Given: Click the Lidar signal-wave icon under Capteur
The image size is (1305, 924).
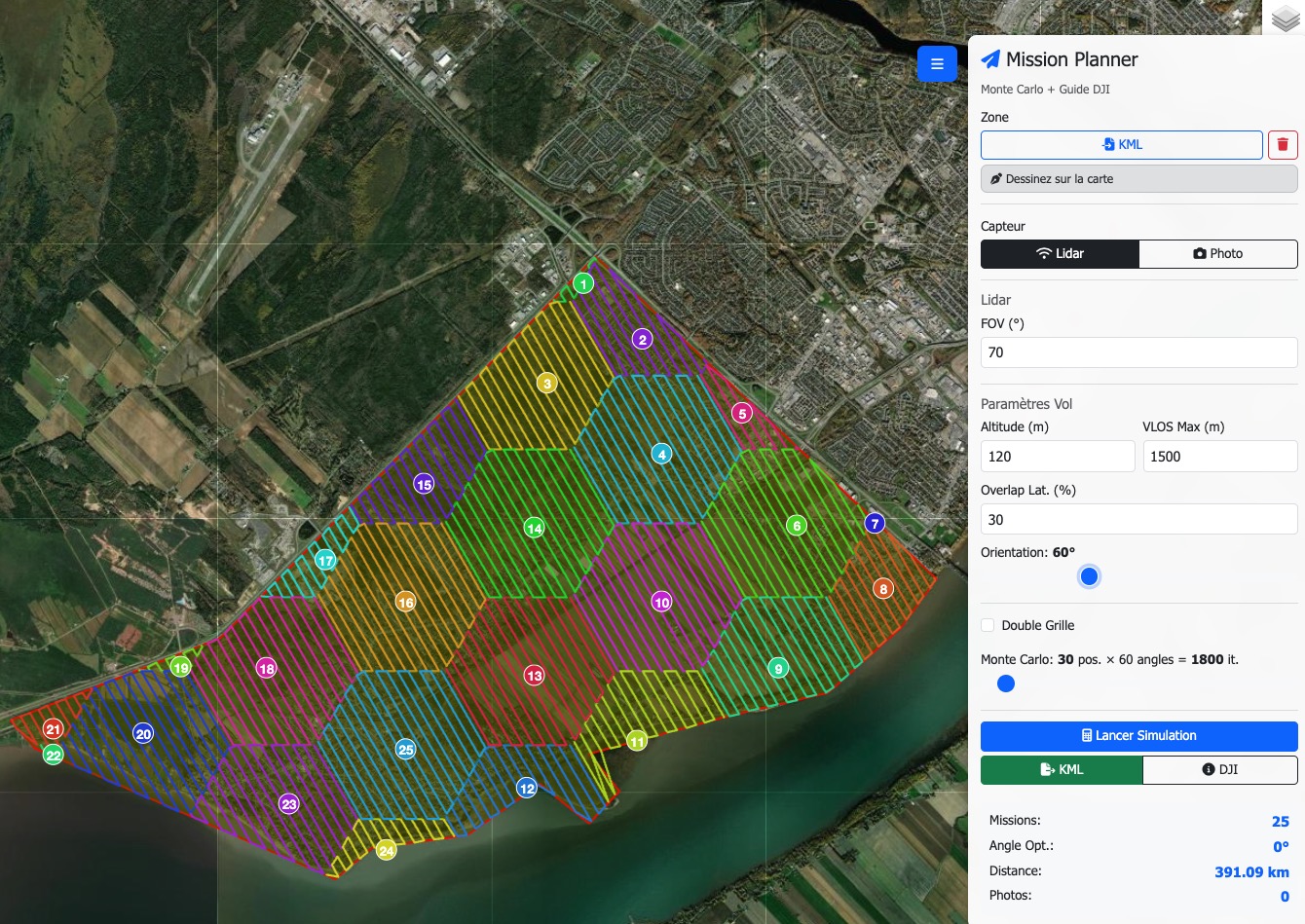Looking at the screenshot, I should point(1043,253).
